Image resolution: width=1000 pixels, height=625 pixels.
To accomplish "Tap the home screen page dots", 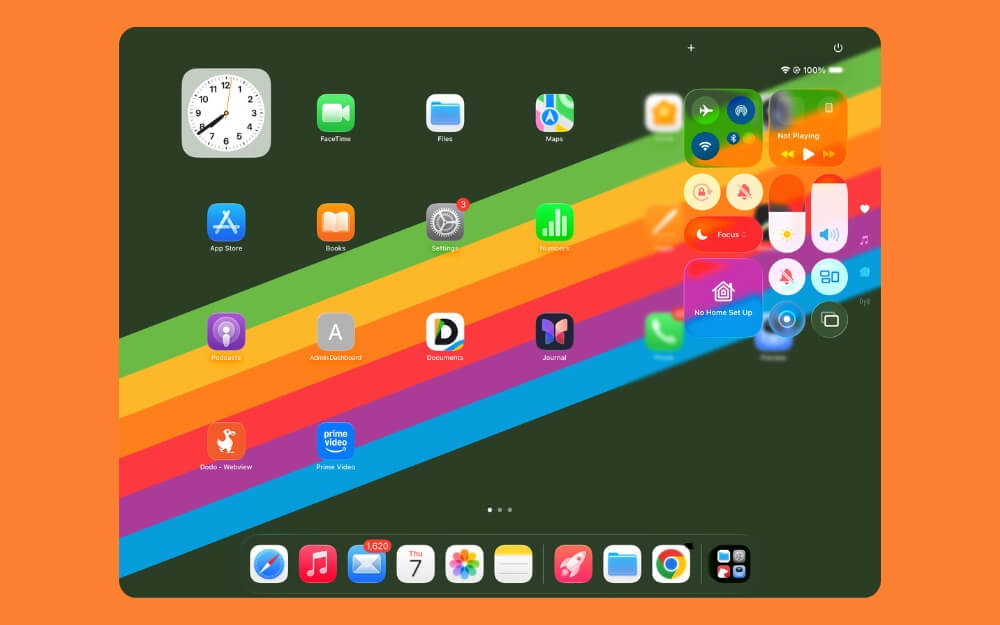I will point(499,510).
